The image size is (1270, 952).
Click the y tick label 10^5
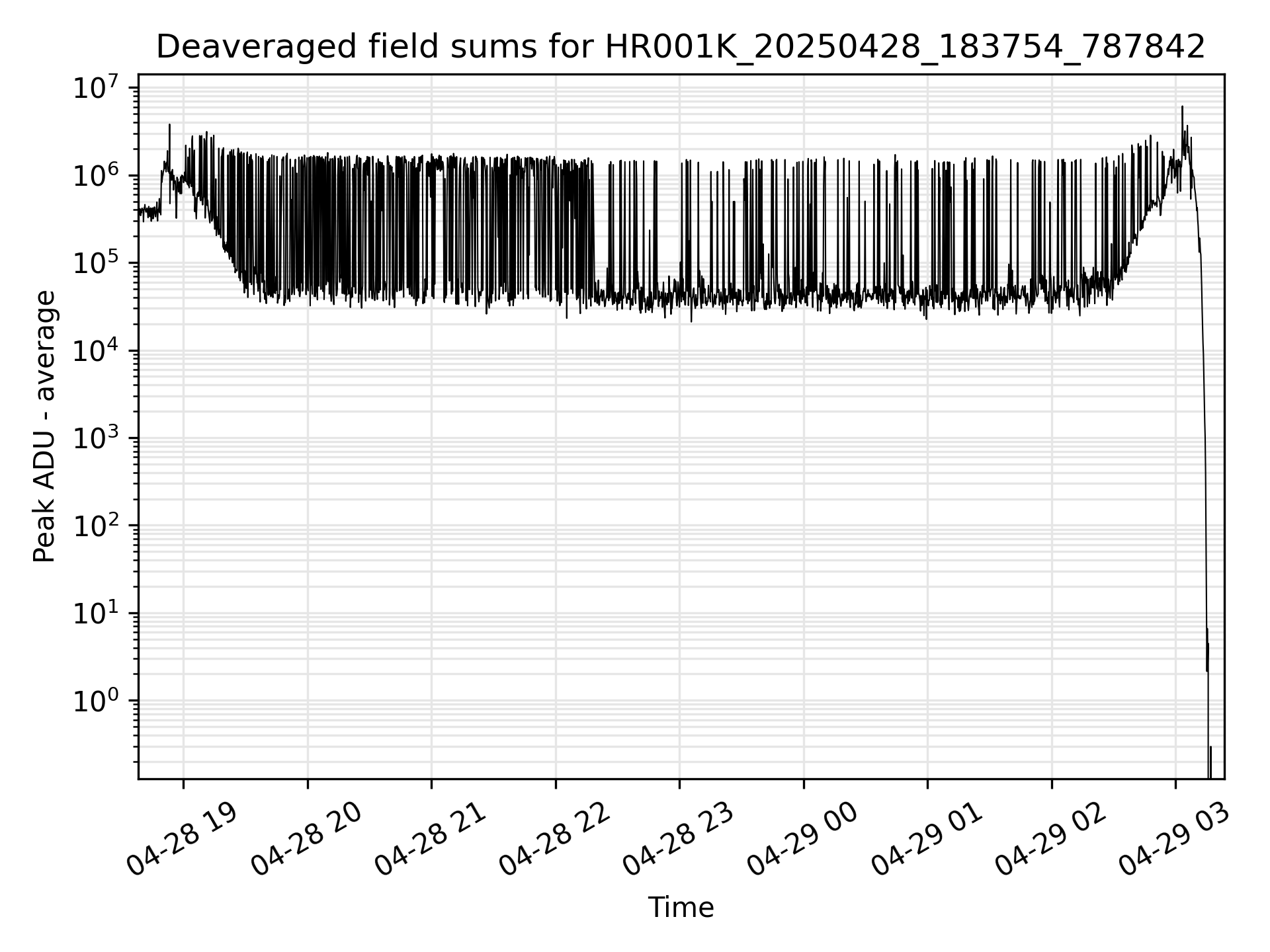coord(95,262)
